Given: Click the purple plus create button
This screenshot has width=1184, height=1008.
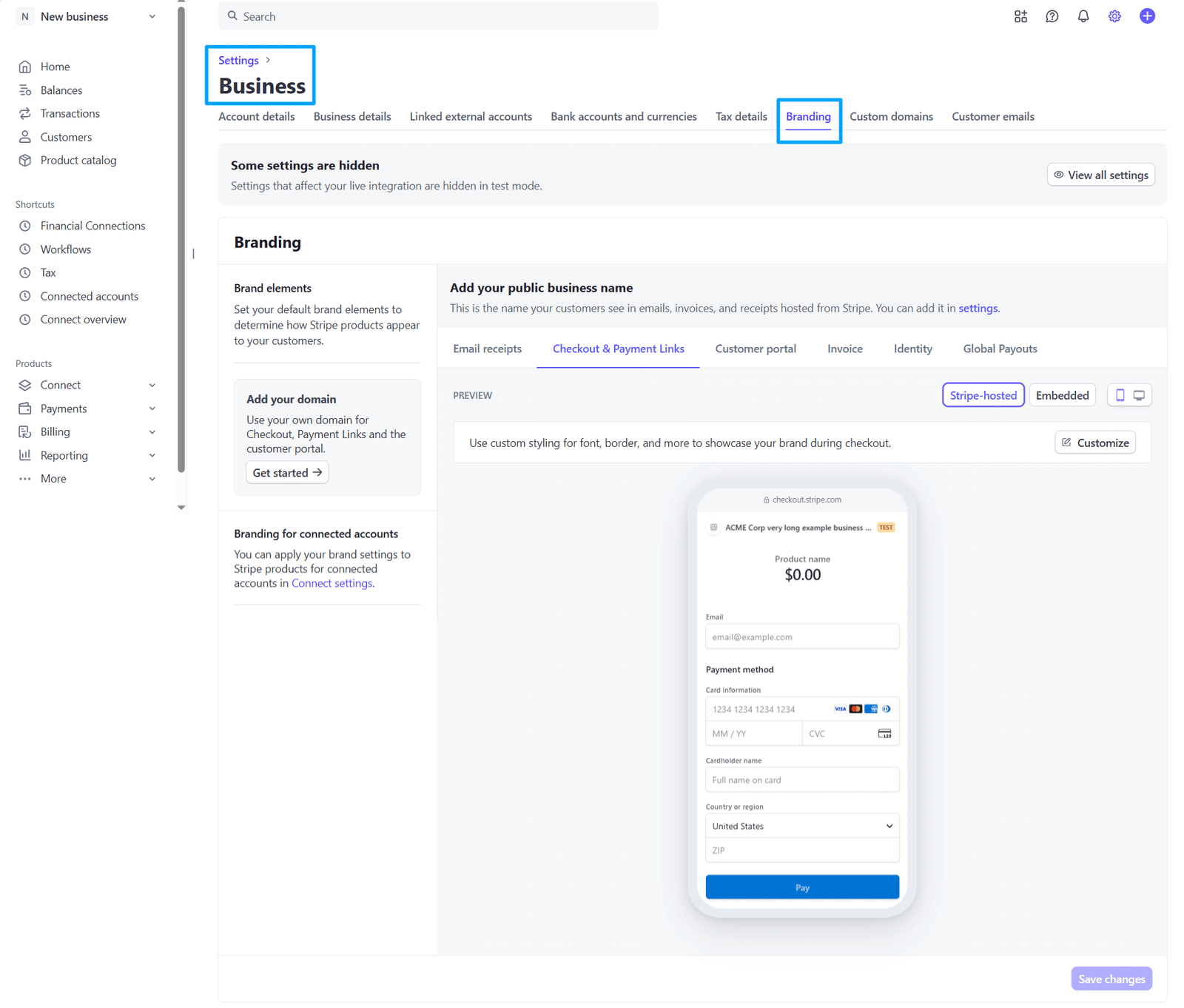Looking at the screenshot, I should click(x=1147, y=16).
